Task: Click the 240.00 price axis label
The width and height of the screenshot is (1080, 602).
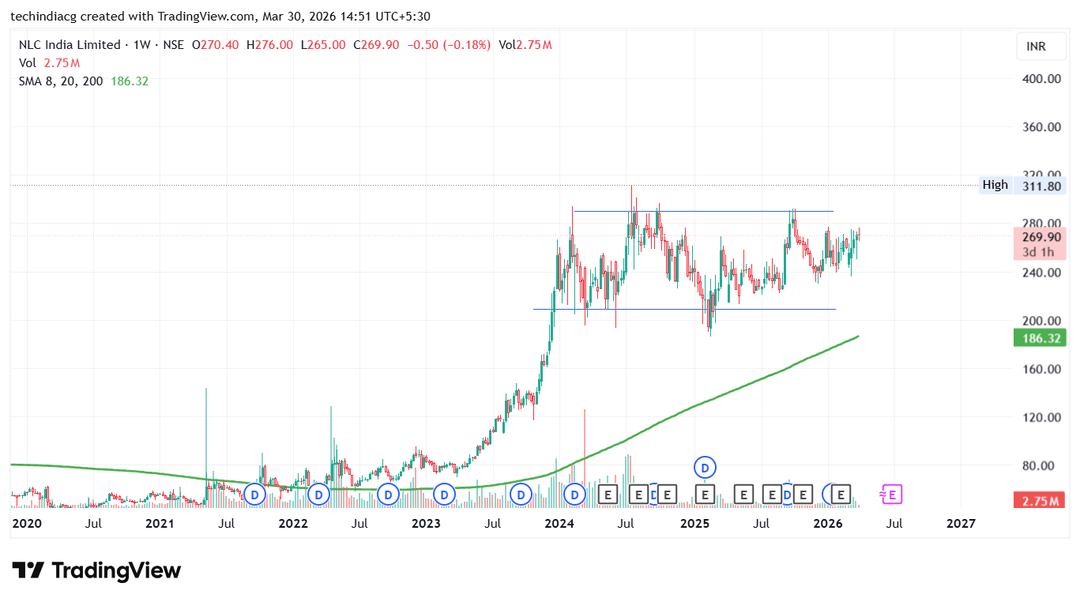Action: click(x=1041, y=272)
